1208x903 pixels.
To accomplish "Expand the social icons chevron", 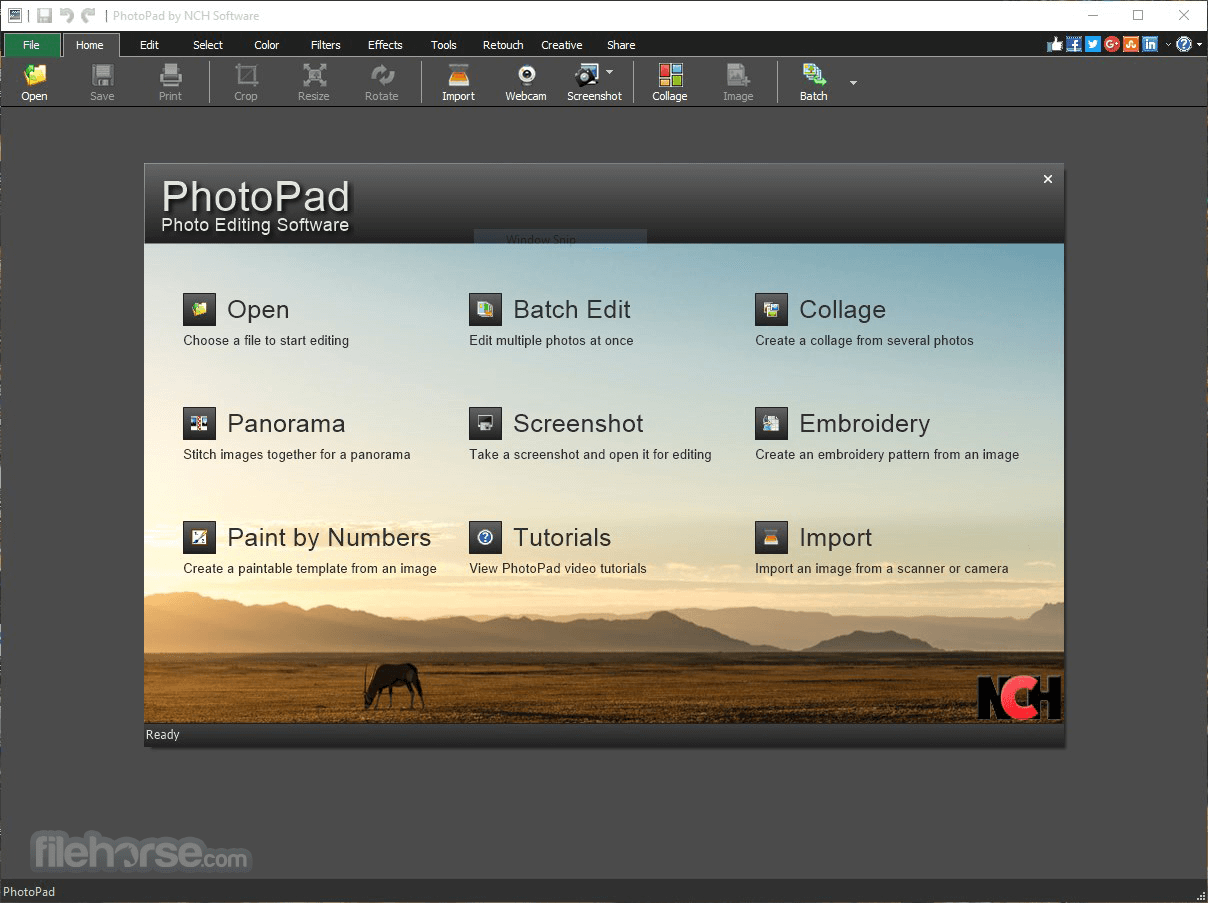I will (1168, 45).
